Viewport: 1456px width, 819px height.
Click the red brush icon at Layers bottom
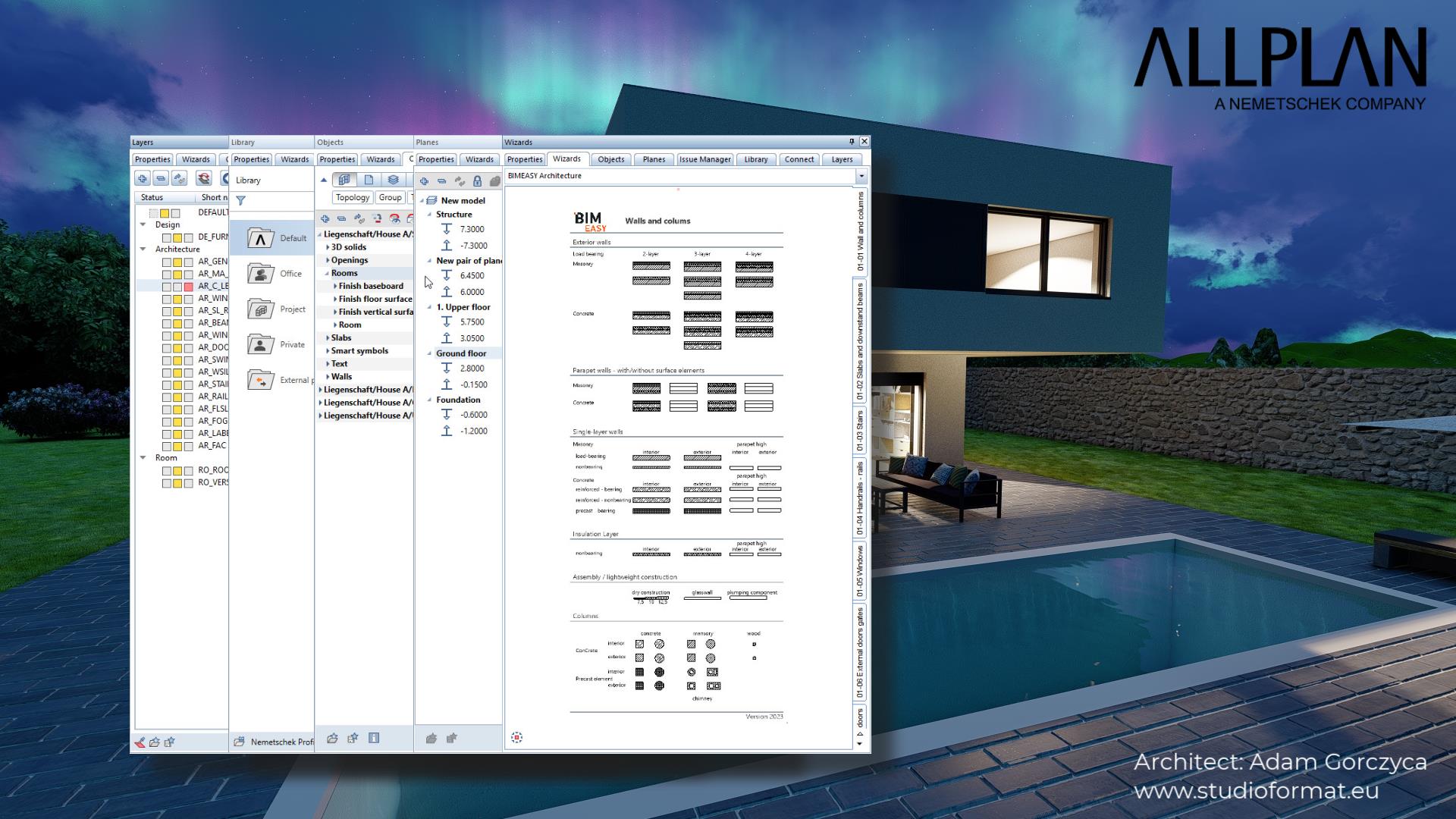pos(140,742)
